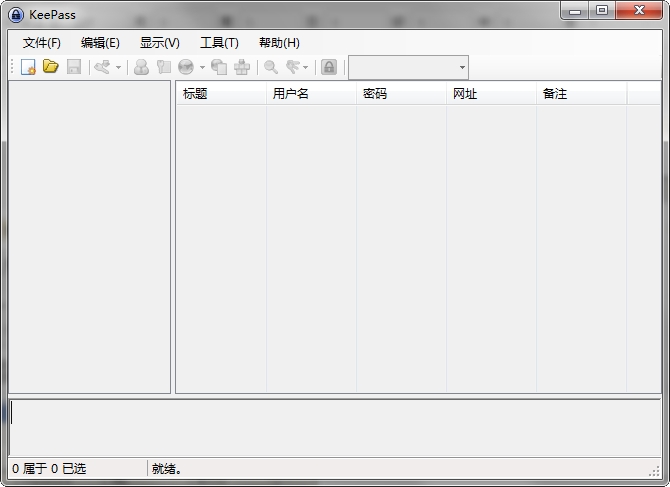Open the quick search combo box
670x487 pixels.
(x=408, y=67)
